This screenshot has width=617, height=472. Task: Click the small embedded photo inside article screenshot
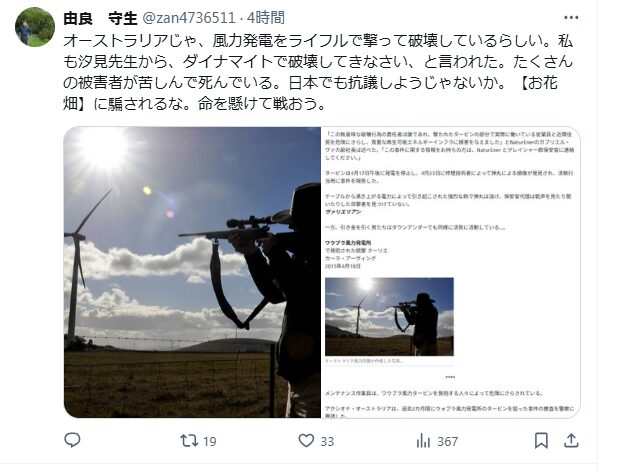point(389,317)
